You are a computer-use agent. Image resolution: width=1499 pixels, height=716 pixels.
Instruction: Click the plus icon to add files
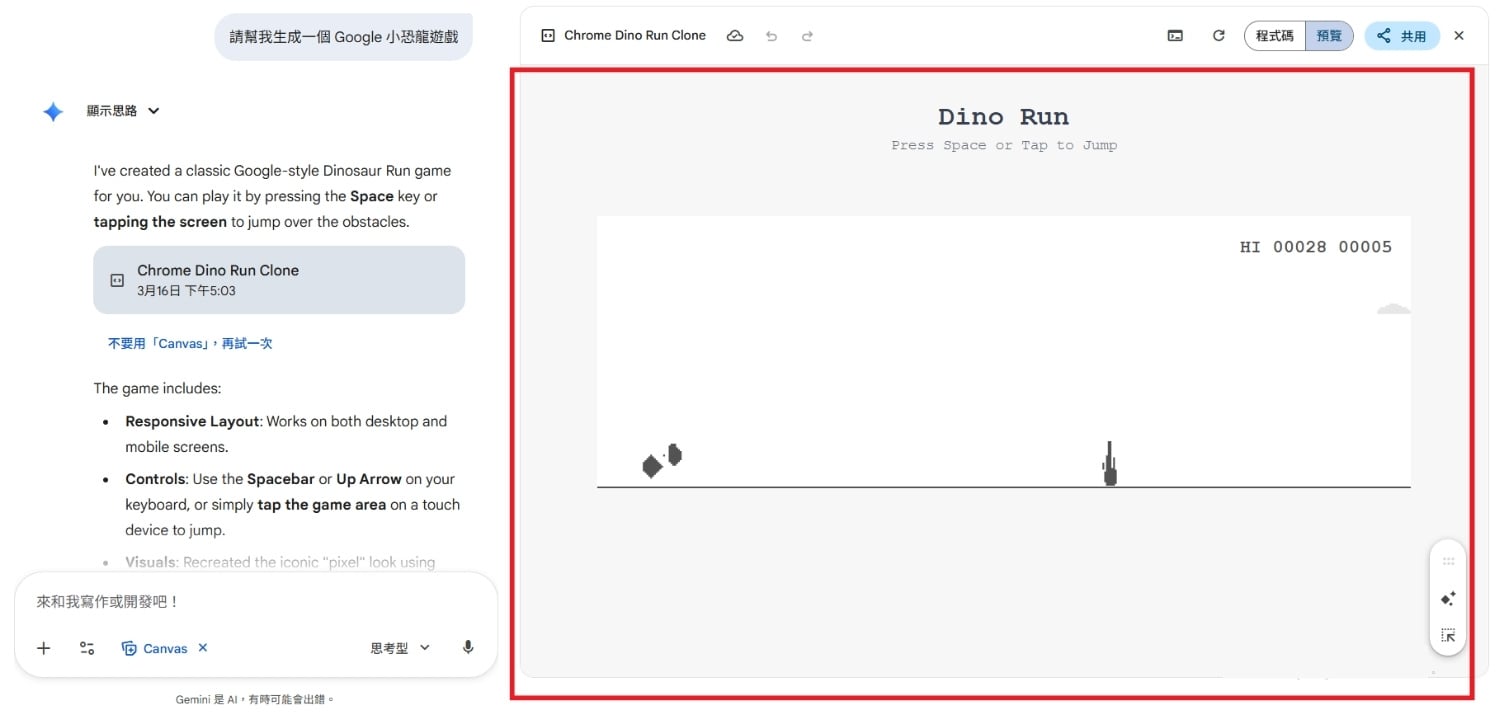click(x=44, y=648)
